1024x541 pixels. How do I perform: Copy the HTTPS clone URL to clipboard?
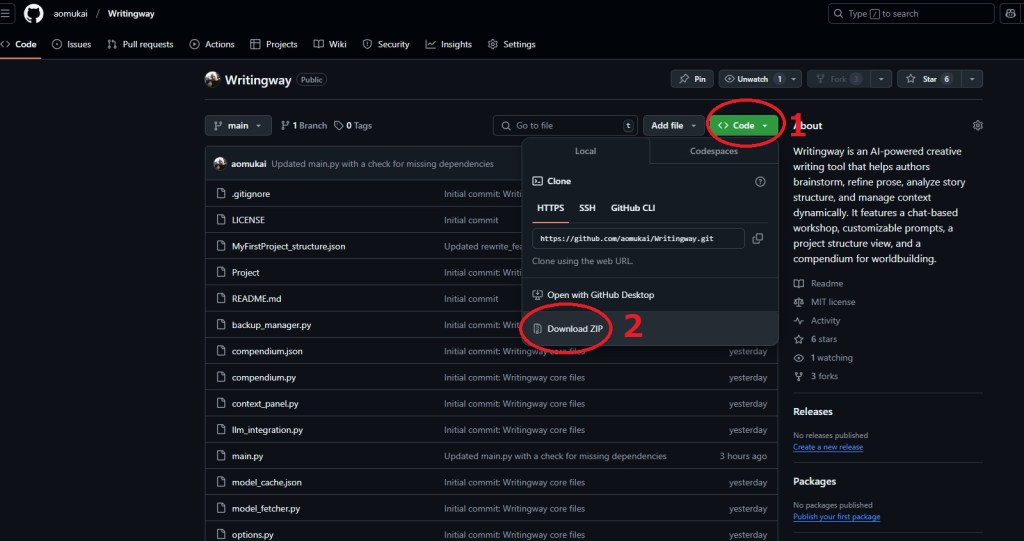pyautogui.click(x=757, y=238)
